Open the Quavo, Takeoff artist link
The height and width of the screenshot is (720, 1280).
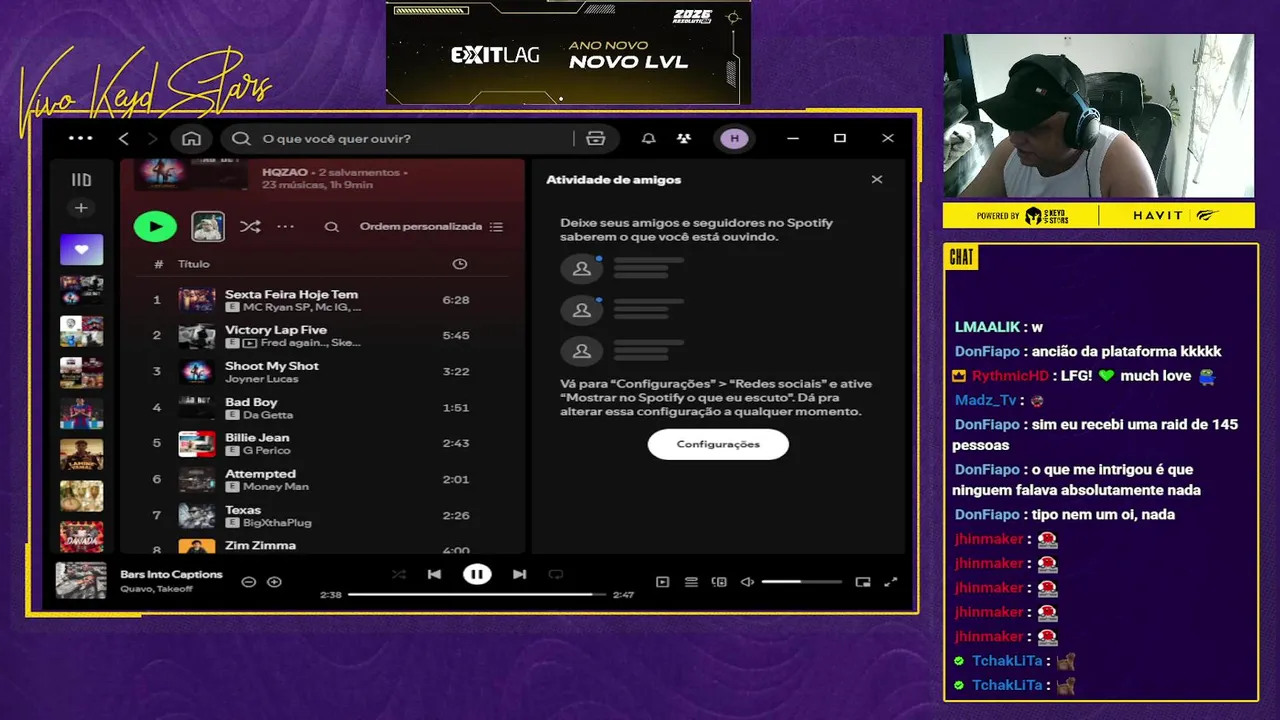[x=157, y=589]
